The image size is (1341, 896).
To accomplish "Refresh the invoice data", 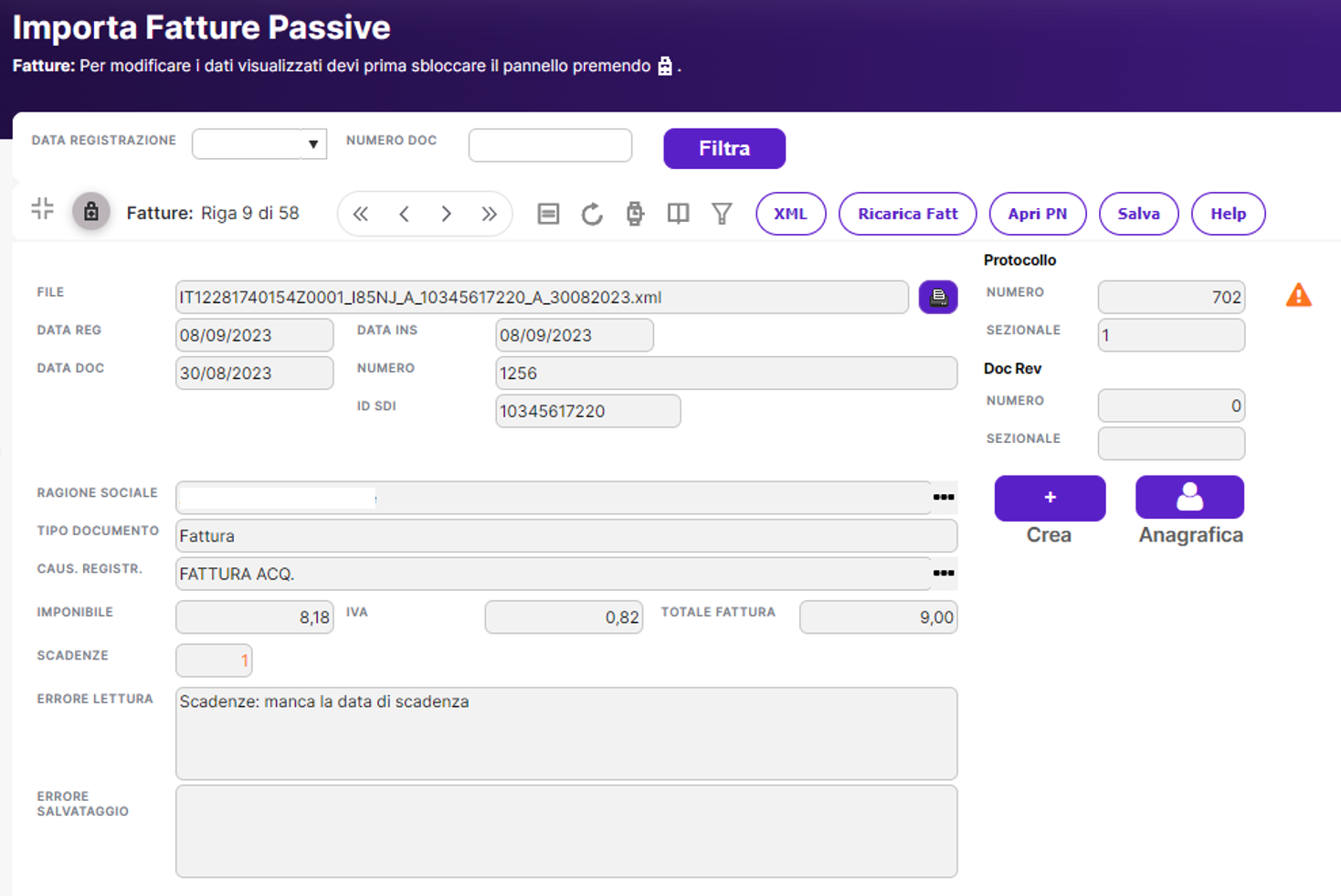I will [x=592, y=214].
